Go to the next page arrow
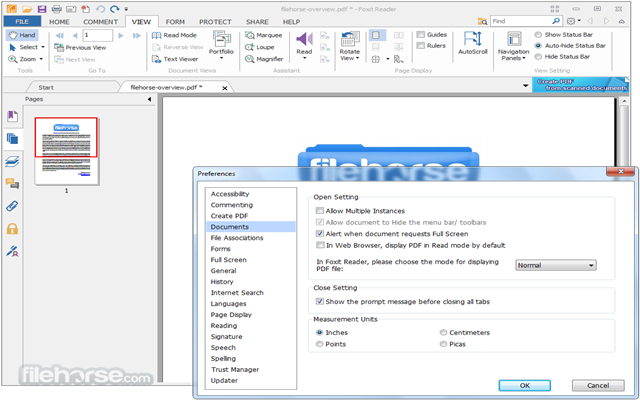This screenshot has height=400, width=640. point(121,36)
